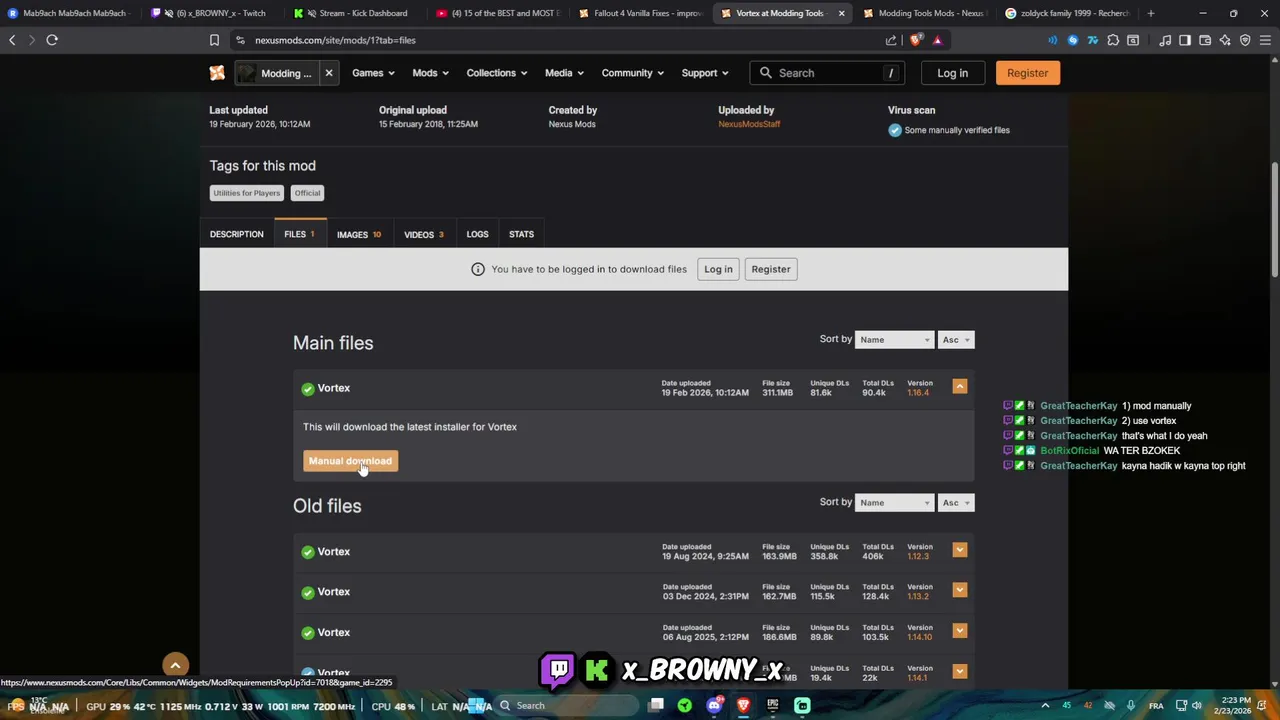Open the Brave VPN shield icon
Image resolution: width=1280 pixels, height=720 pixels.
[1245, 40]
